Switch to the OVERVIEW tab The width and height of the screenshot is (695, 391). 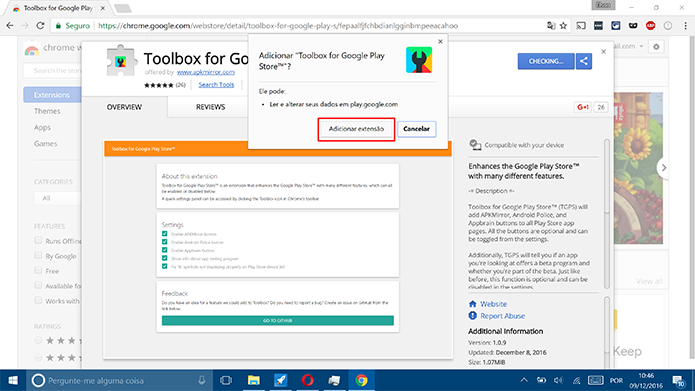point(124,107)
